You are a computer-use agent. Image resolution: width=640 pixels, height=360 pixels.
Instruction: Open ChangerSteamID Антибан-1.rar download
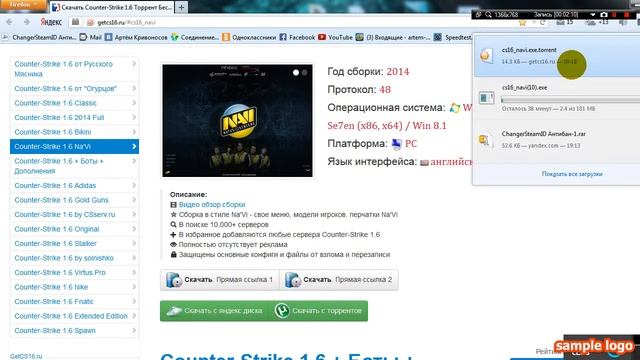(x=557, y=140)
